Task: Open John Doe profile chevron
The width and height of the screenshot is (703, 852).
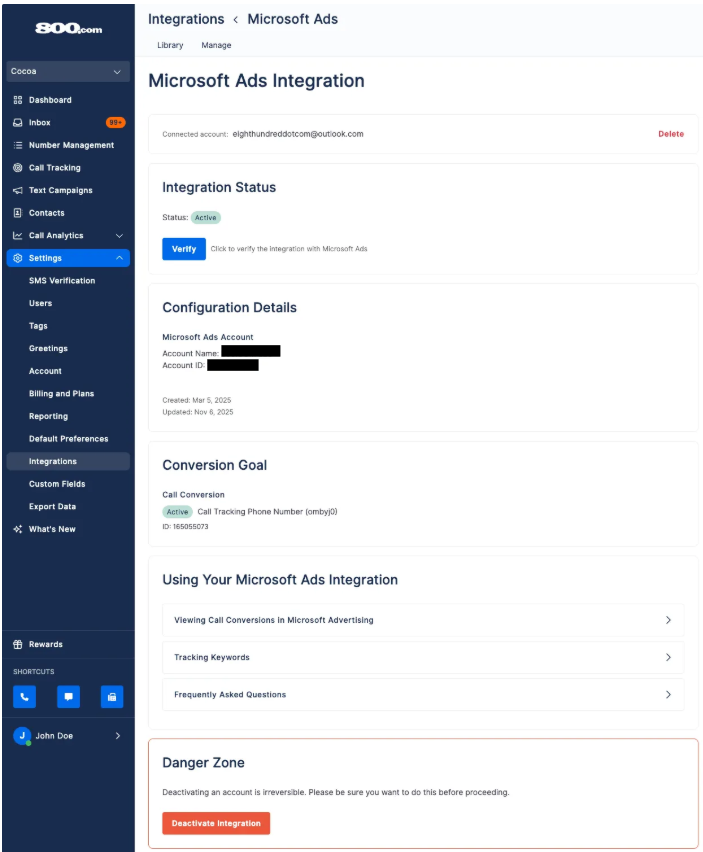Action: click(x=118, y=736)
